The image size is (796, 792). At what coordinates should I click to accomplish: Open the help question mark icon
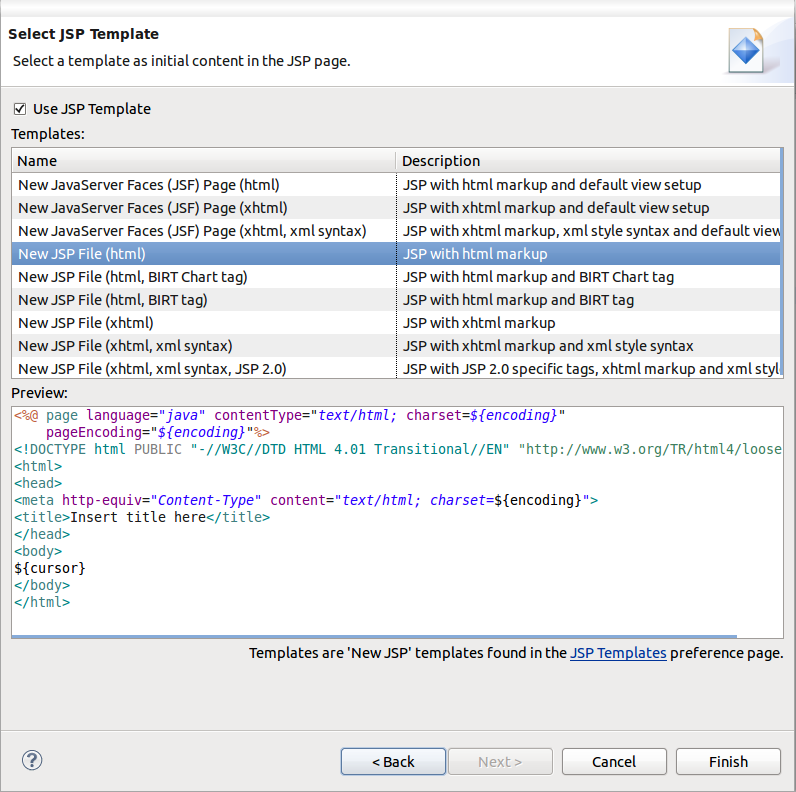[x=32, y=760]
